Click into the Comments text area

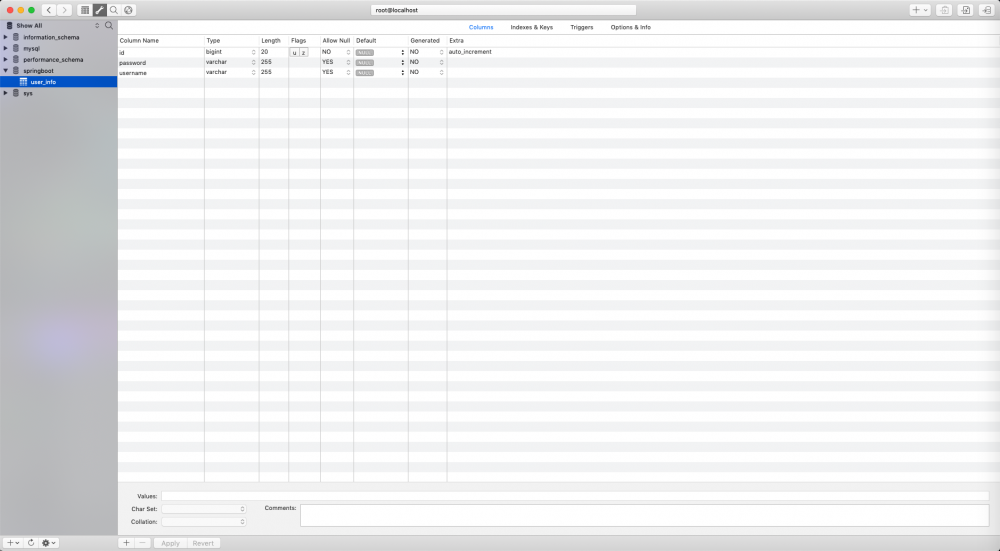coord(644,515)
